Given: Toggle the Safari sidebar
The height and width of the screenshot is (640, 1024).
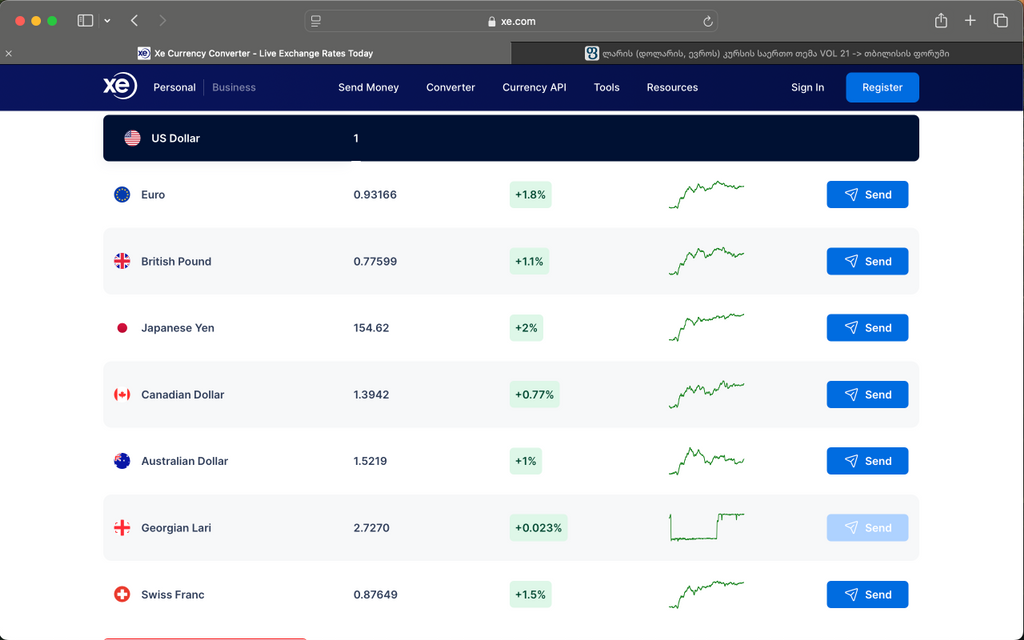Looking at the screenshot, I should 85,21.
